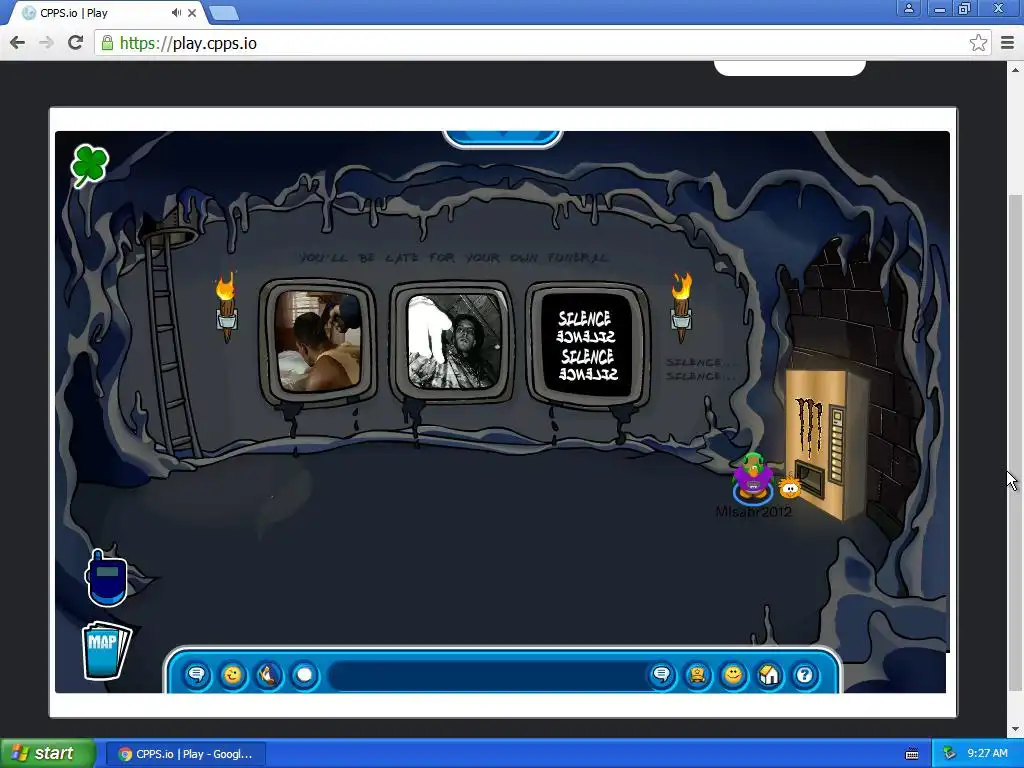
Task: Click the 9:27 AM clock
Action: tap(987, 754)
